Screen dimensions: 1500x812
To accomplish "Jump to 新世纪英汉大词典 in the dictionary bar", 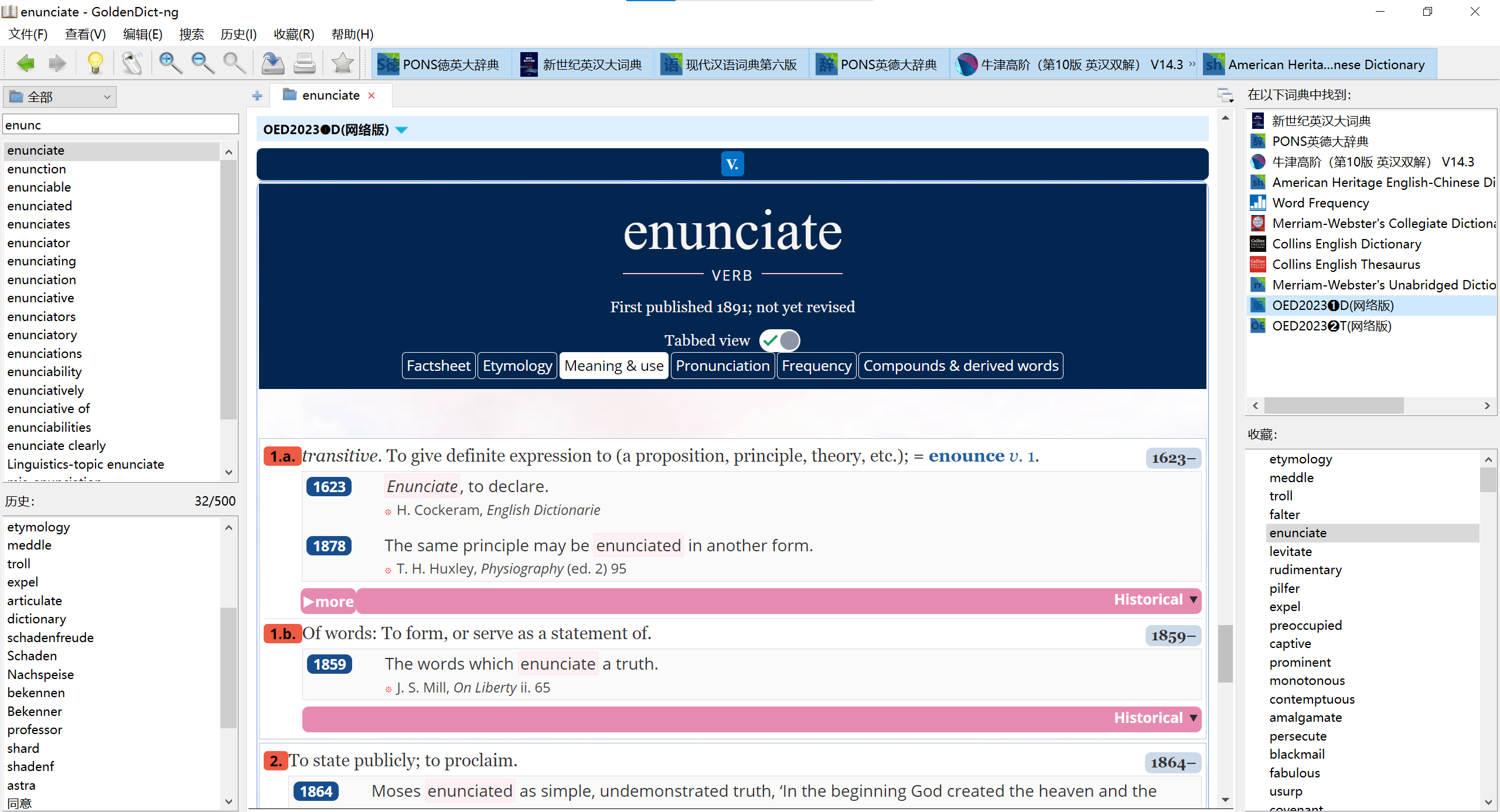I will pos(581,64).
